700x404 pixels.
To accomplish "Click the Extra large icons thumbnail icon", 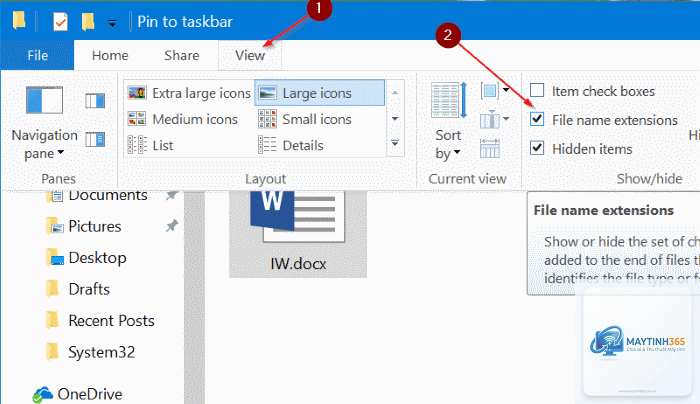I will [137, 93].
